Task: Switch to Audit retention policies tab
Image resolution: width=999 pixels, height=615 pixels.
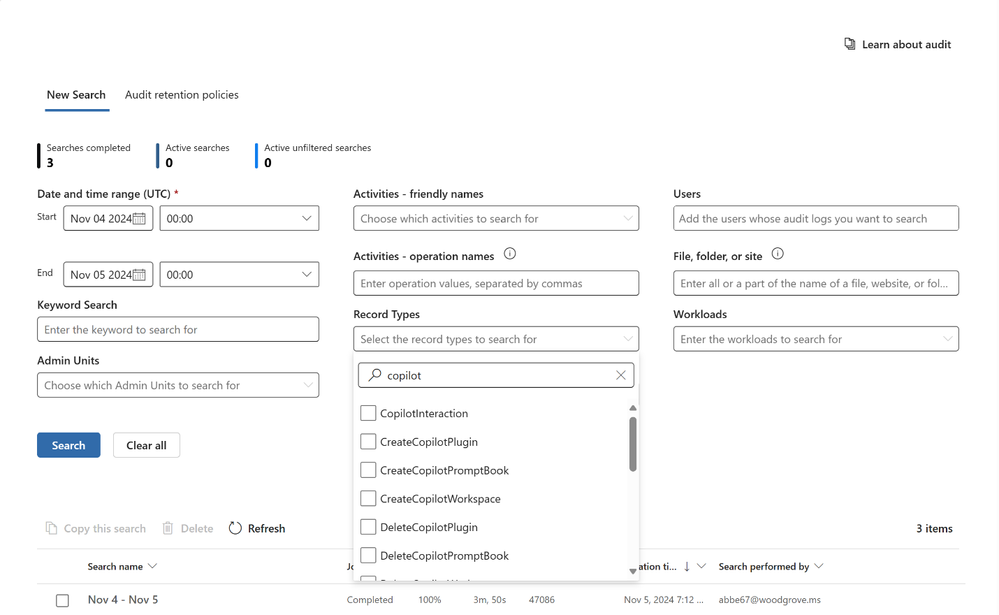Action: (x=182, y=95)
